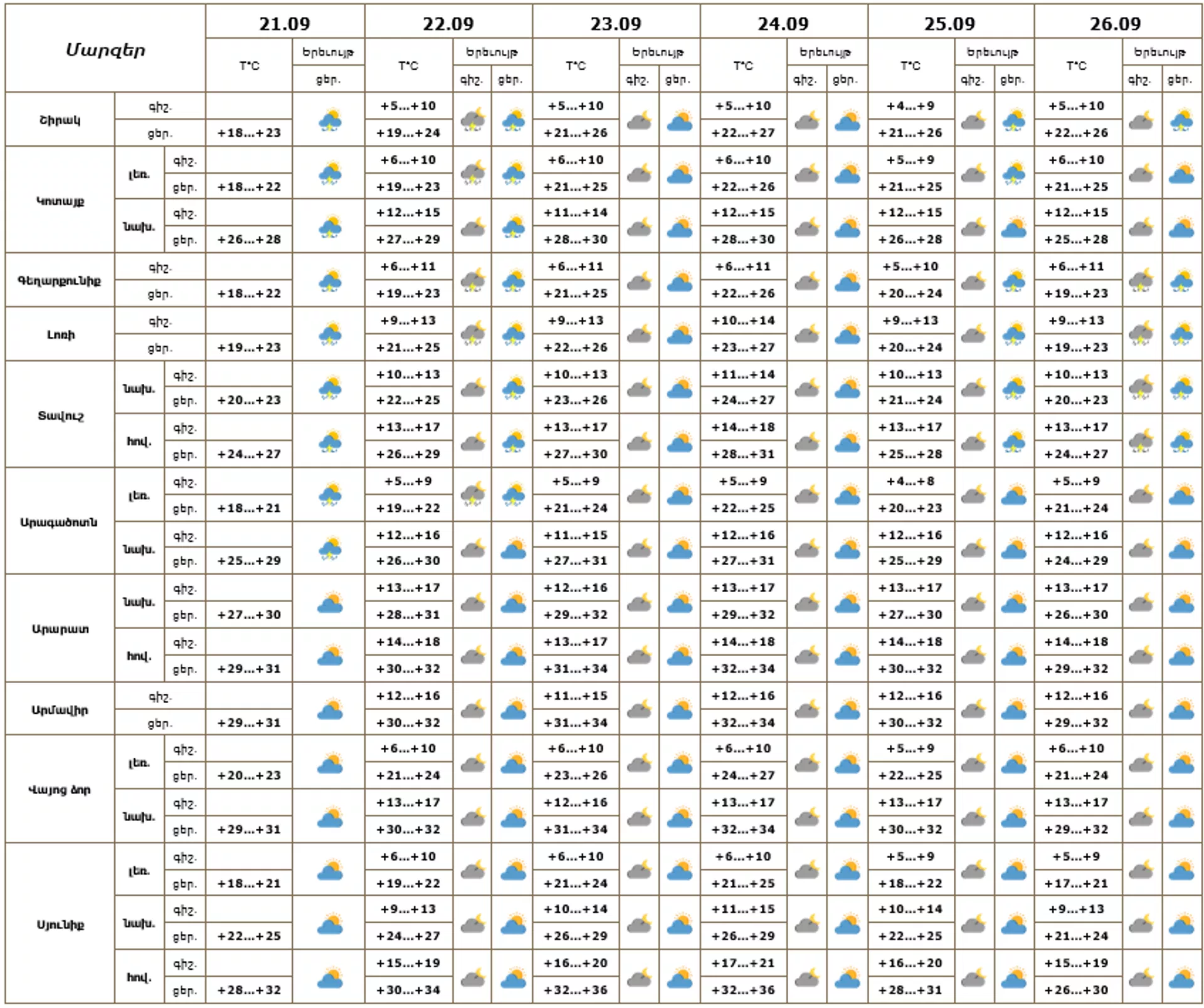Image resolution: width=1204 pixels, height=1008 pixels.
Task: Click Վայոց ձոր mountain daytime icon for 22.09
Action: point(513,762)
